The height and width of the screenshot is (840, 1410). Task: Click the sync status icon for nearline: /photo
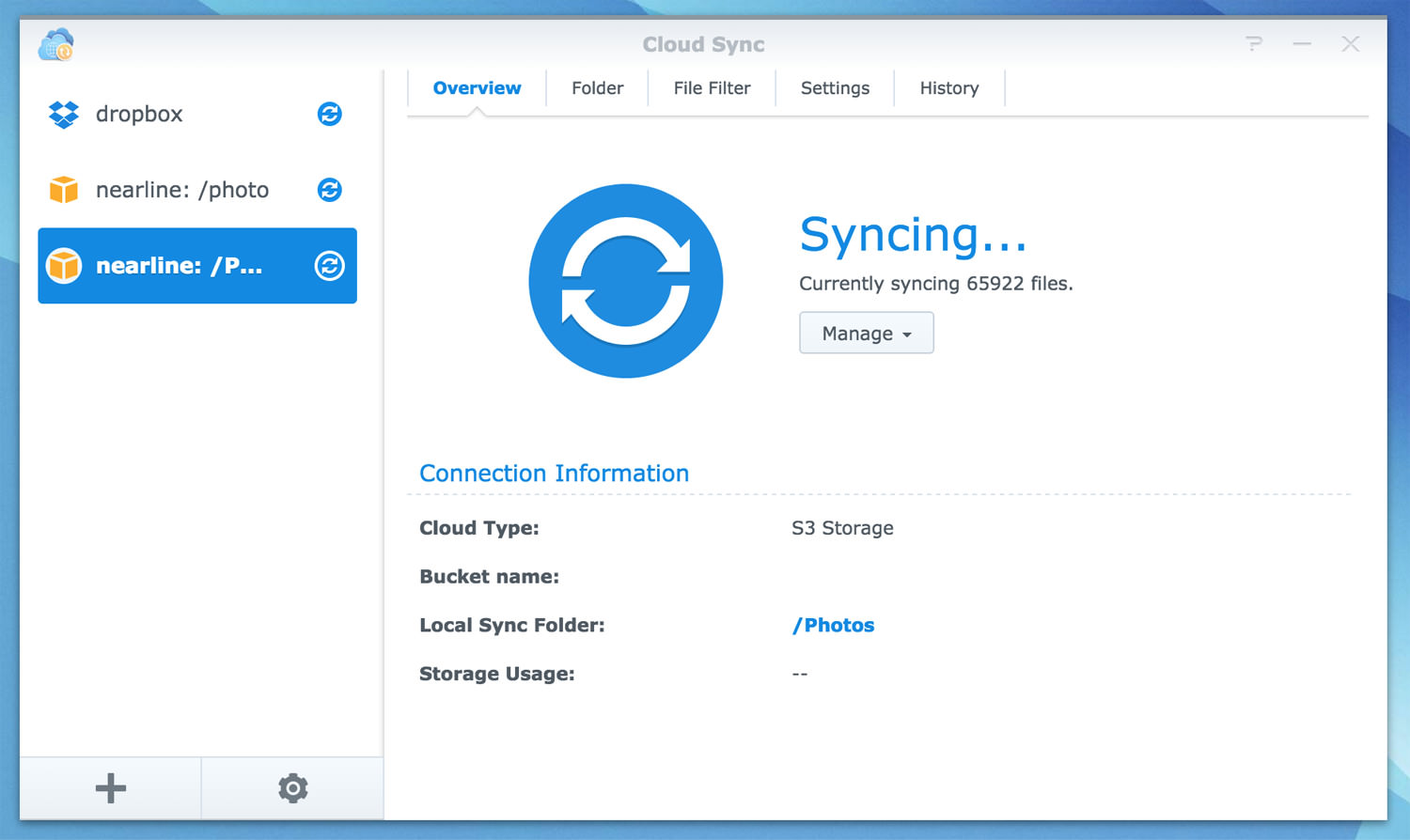329,190
